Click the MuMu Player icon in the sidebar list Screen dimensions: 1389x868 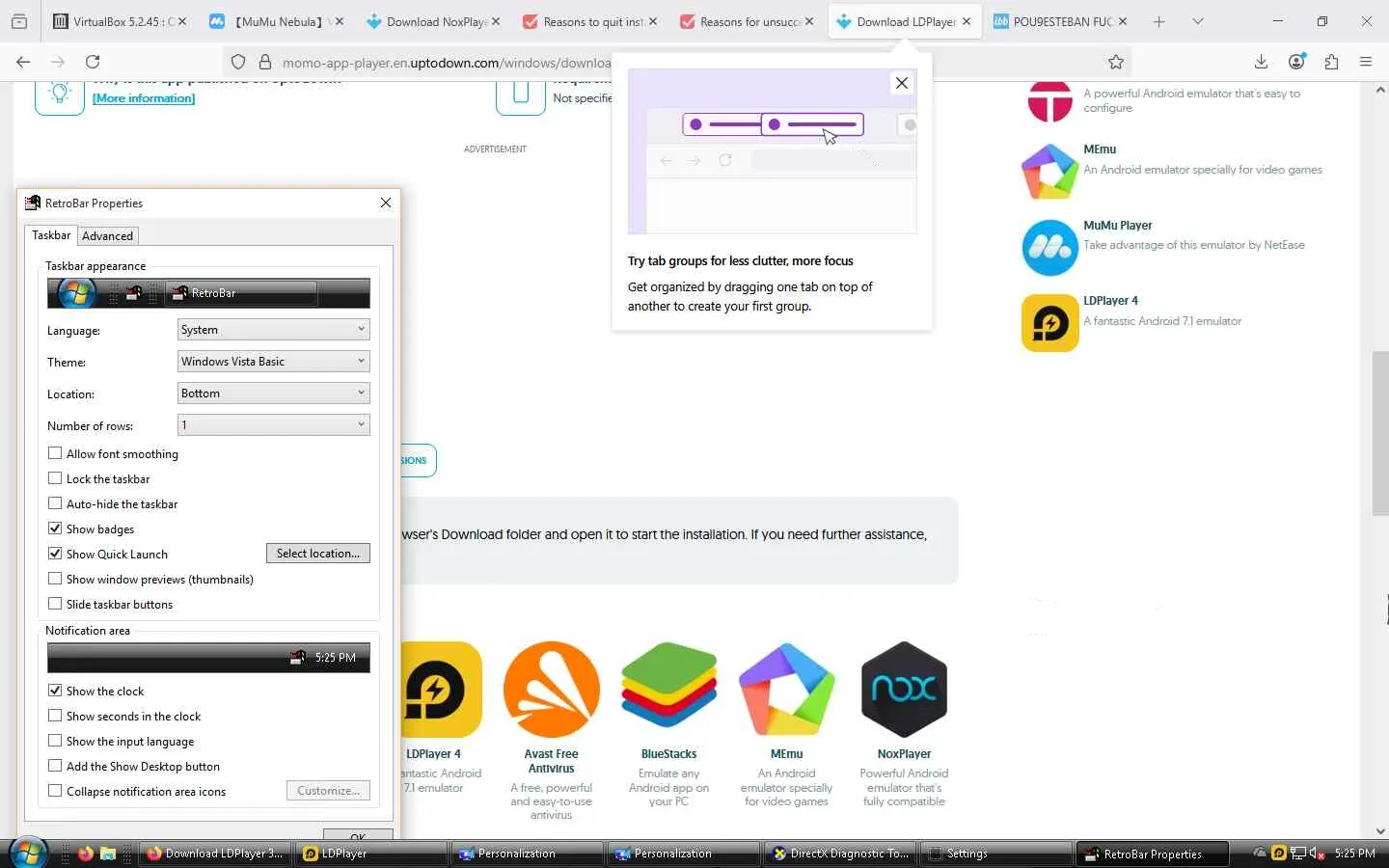coord(1049,248)
